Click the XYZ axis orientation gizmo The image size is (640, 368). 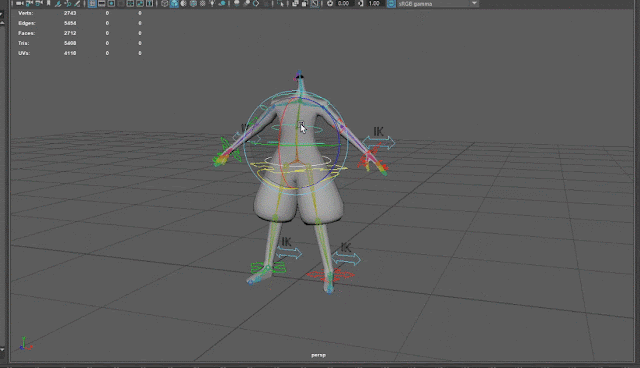(x=25, y=344)
